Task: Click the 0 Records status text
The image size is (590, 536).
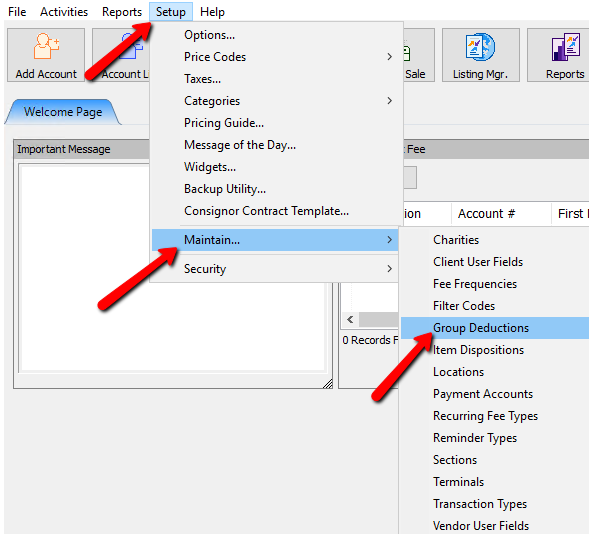Action: 370,340
